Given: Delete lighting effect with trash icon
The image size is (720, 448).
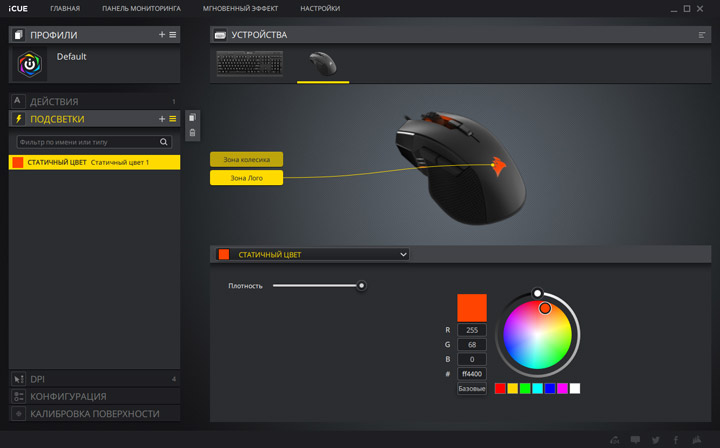Looking at the screenshot, I should tap(192, 133).
